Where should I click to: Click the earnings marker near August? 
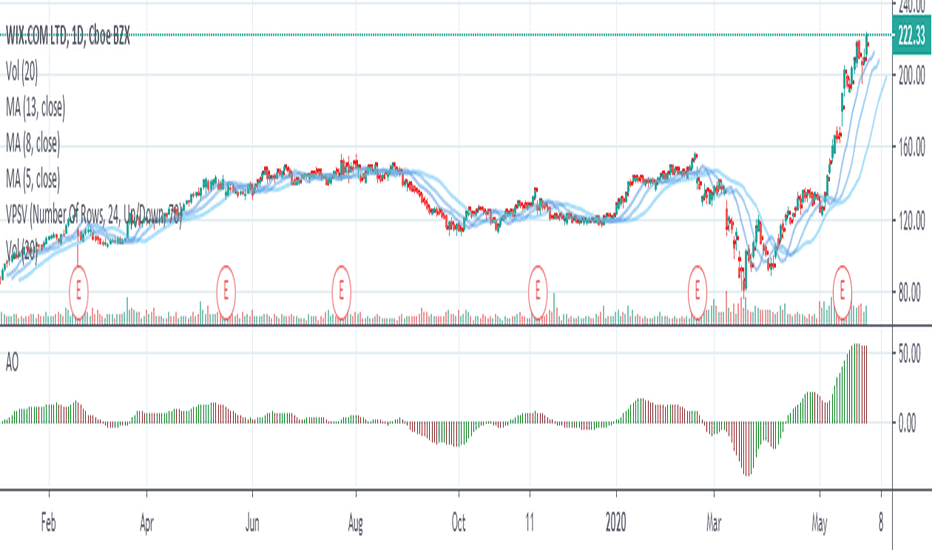click(341, 292)
